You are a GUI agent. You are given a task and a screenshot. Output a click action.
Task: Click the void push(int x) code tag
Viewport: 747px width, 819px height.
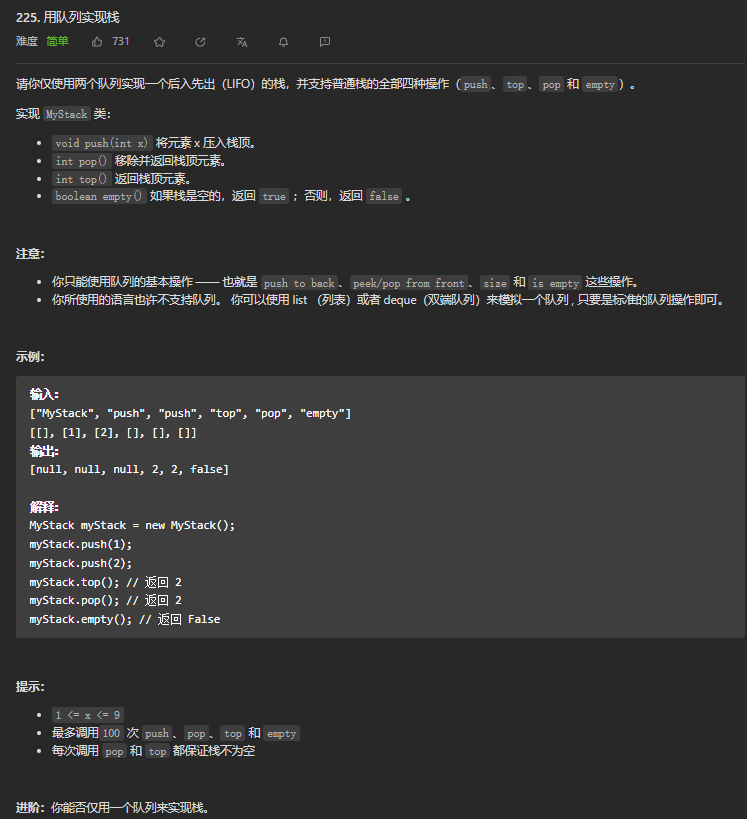[102, 143]
